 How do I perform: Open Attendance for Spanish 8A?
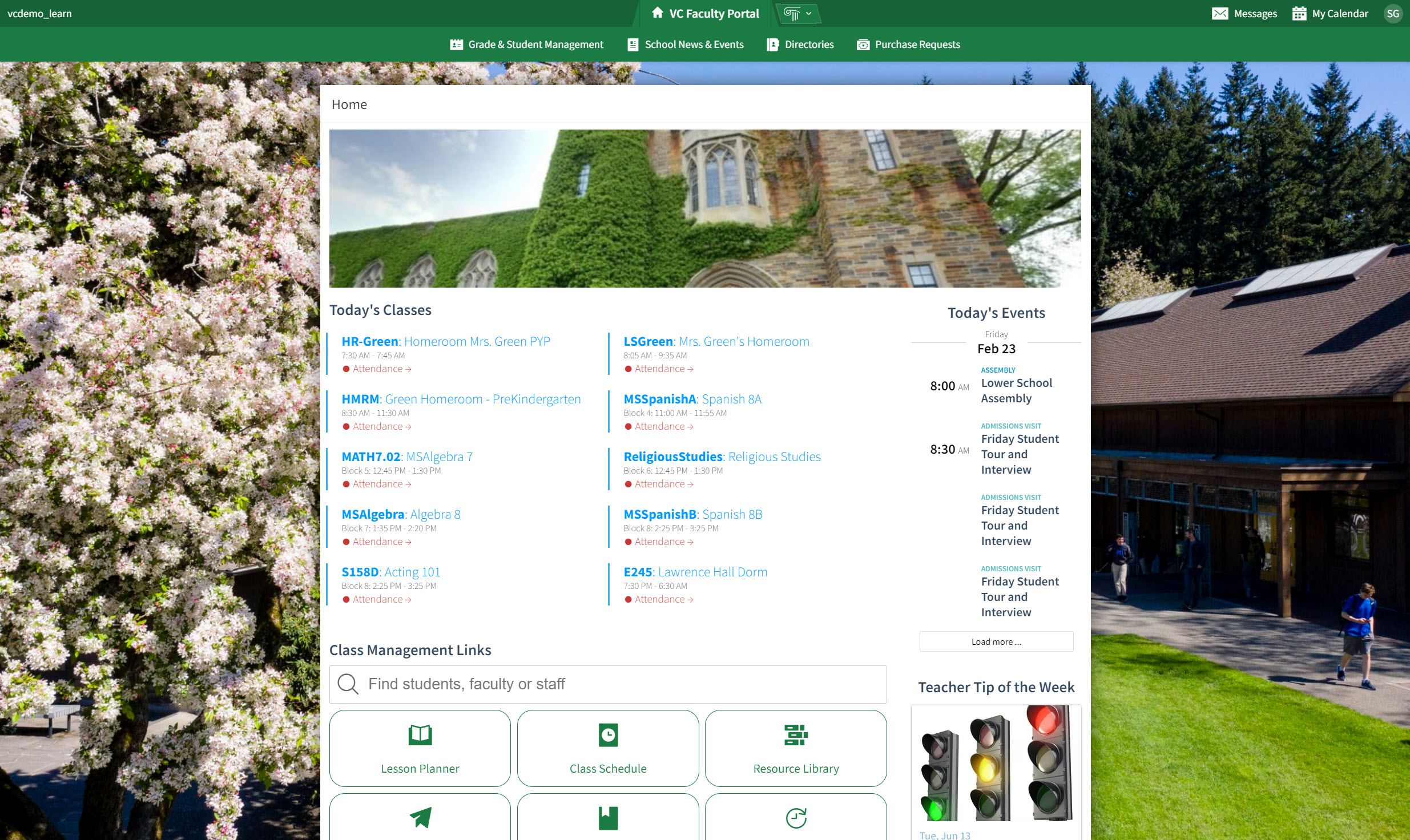[x=659, y=426]
